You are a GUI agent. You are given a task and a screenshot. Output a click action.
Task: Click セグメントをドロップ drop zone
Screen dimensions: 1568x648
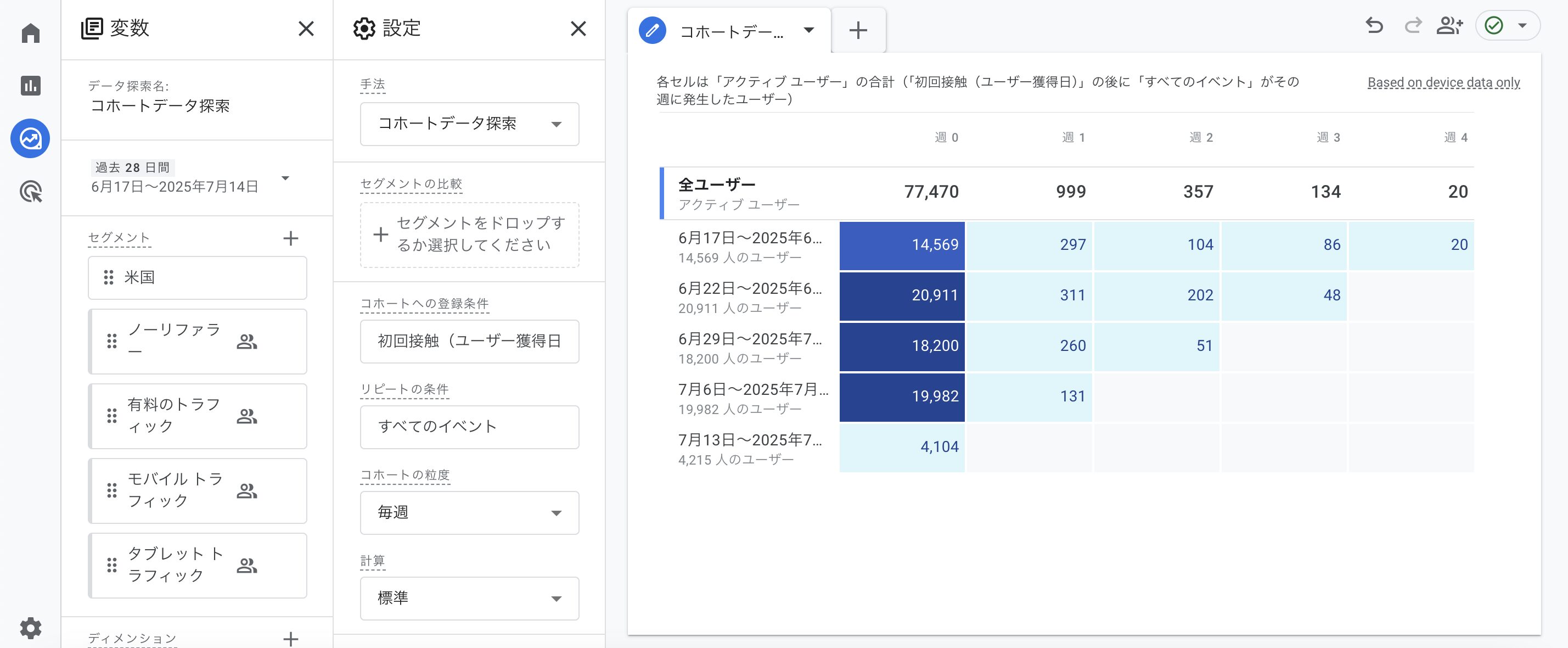(469, 234)
